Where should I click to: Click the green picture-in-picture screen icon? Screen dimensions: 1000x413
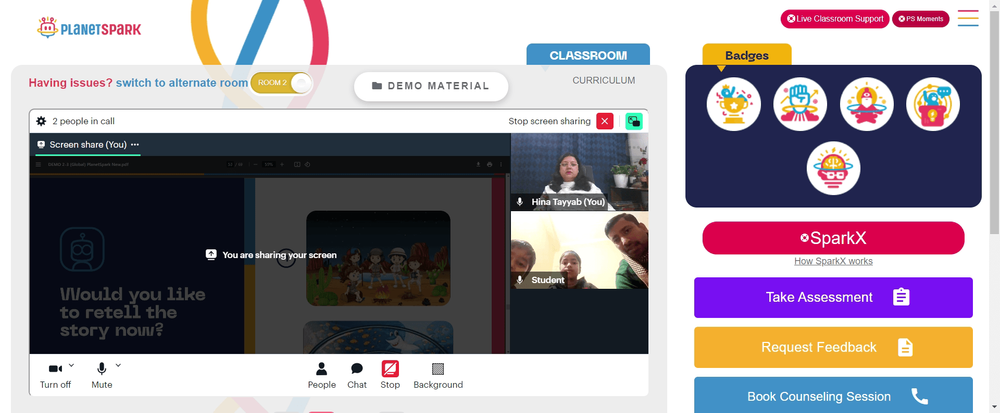click(634, 121)
